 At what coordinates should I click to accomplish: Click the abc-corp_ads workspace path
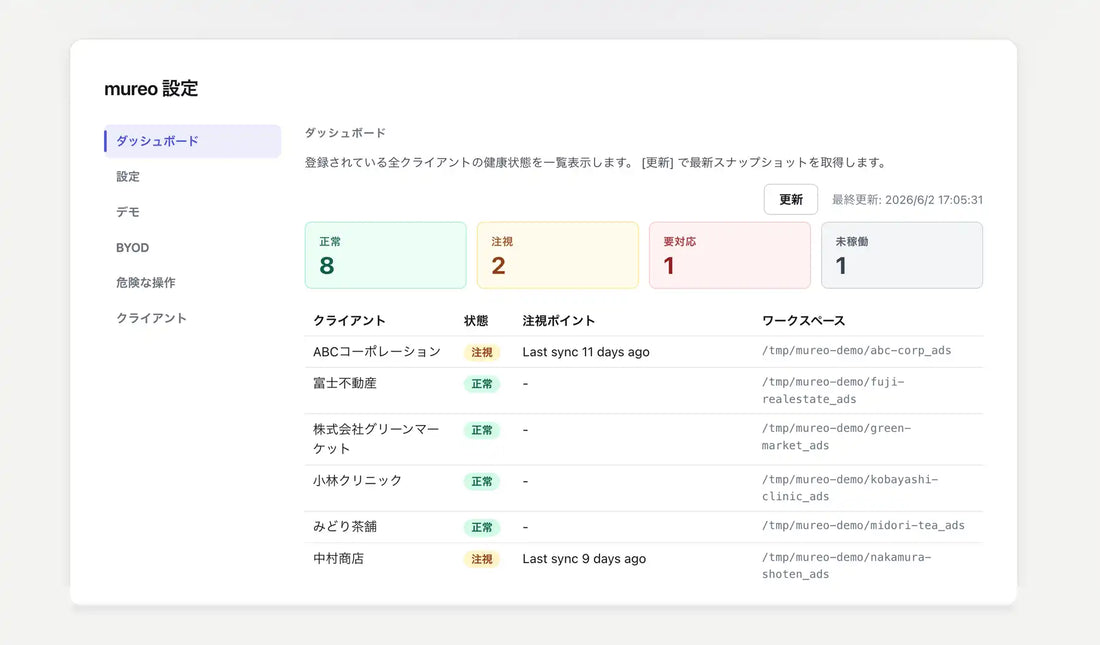click(x=857, y=350)
